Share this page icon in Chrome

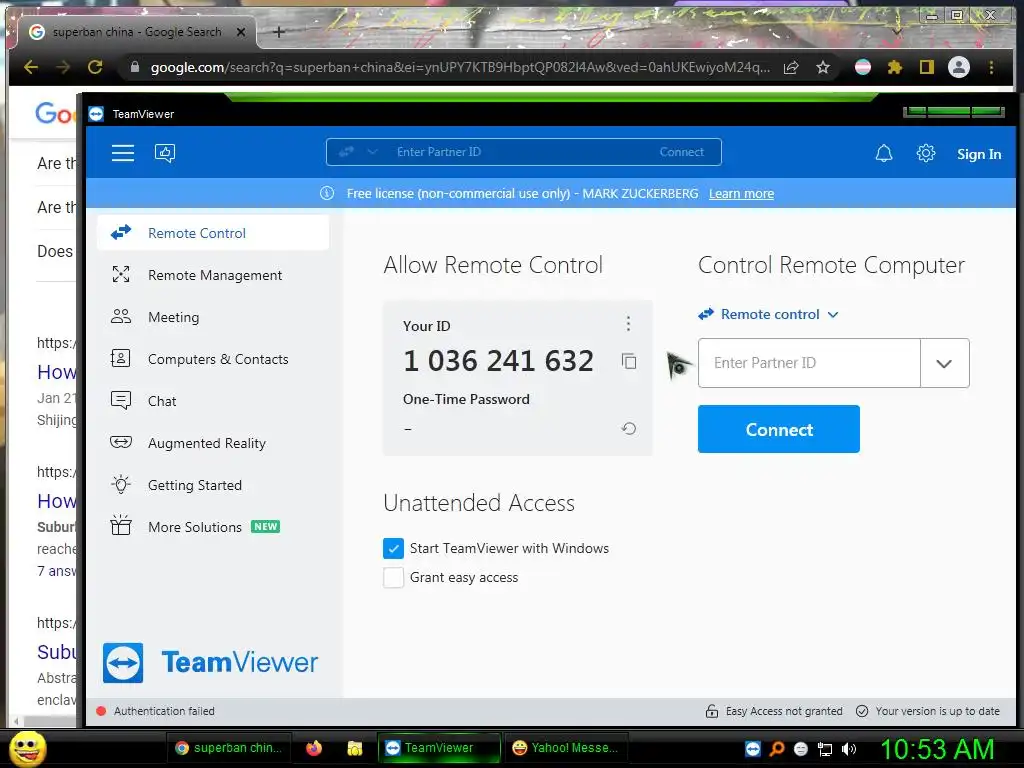791,67
